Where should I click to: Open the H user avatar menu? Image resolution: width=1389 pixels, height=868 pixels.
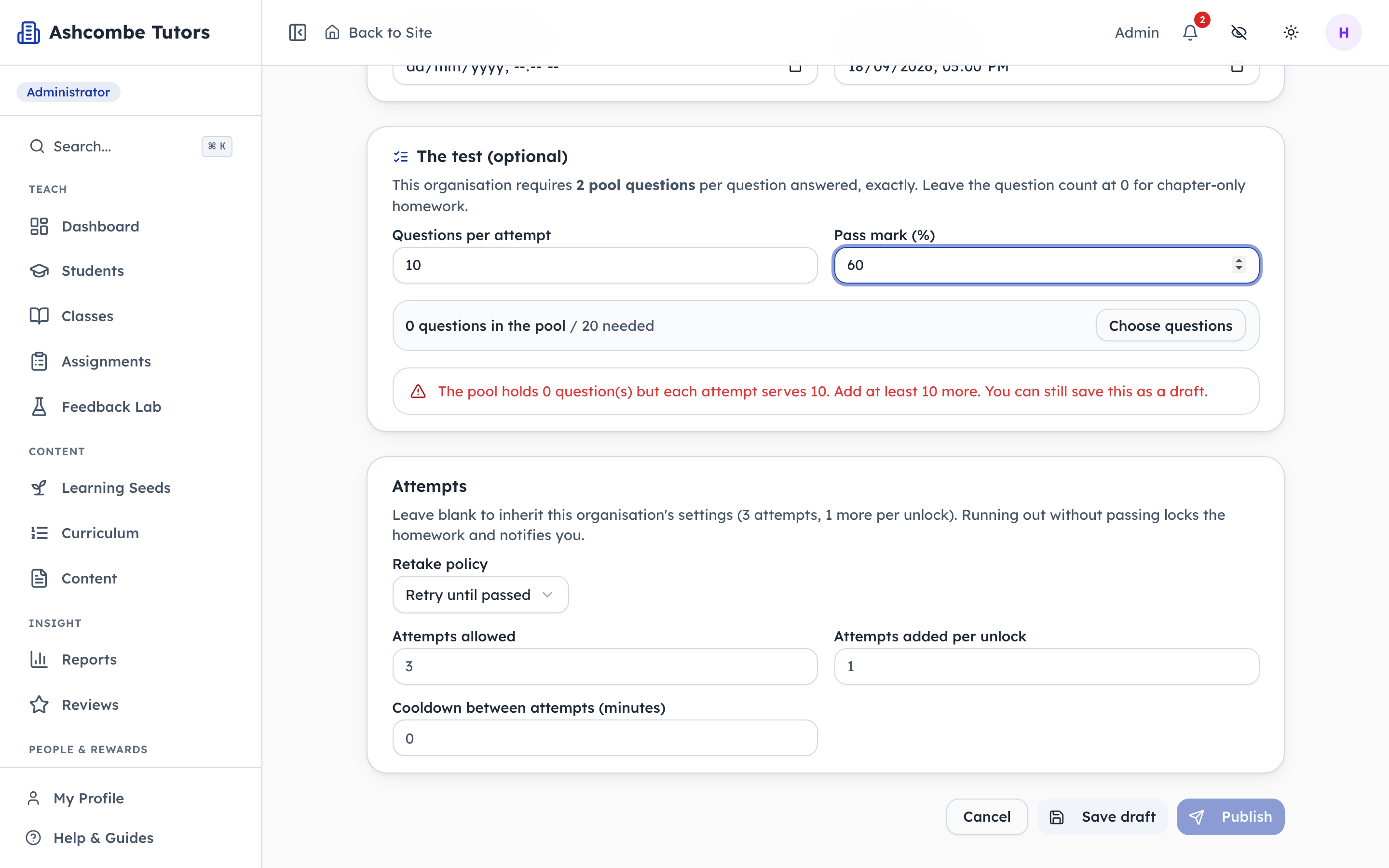[1343, 33]
